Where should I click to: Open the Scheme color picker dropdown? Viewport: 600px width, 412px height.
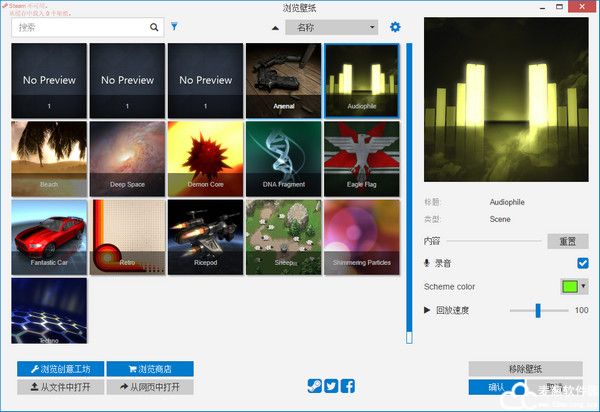574,286
